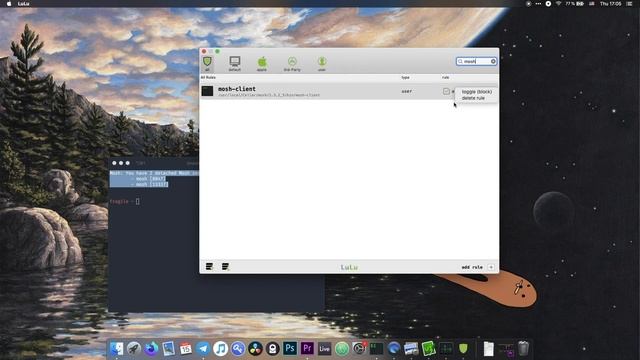The height and width of the screenshot is (360, 640).
Task: Click the battery percentage in menu bar
Action: [x=570, y=4]
